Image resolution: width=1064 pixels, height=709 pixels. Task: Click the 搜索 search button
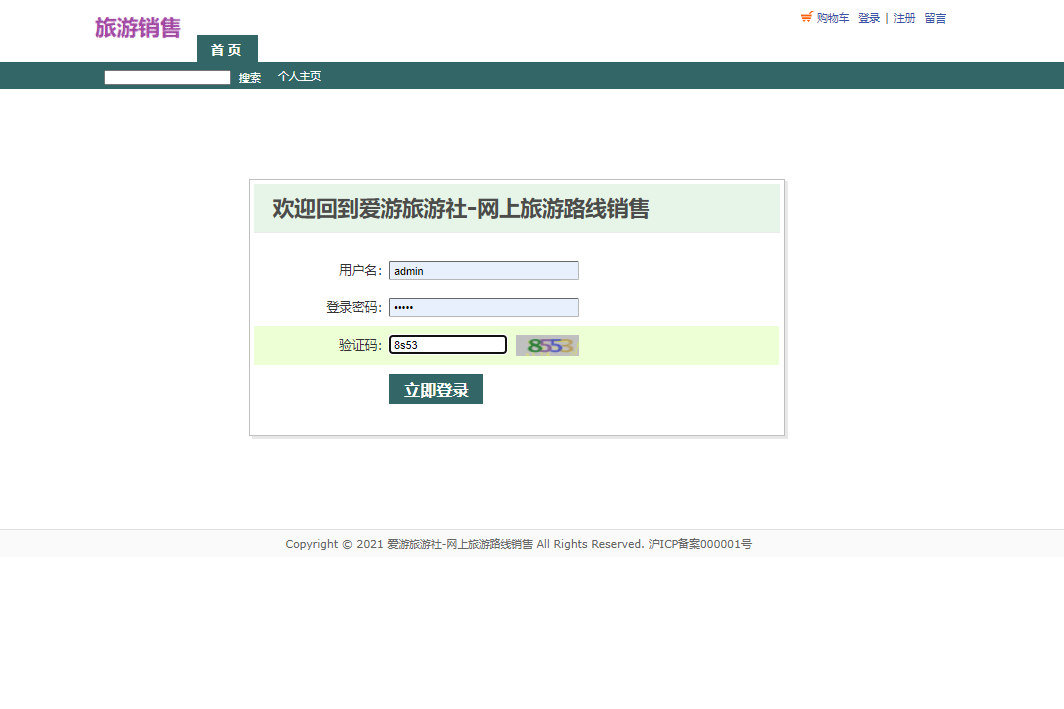pos(249,76)
